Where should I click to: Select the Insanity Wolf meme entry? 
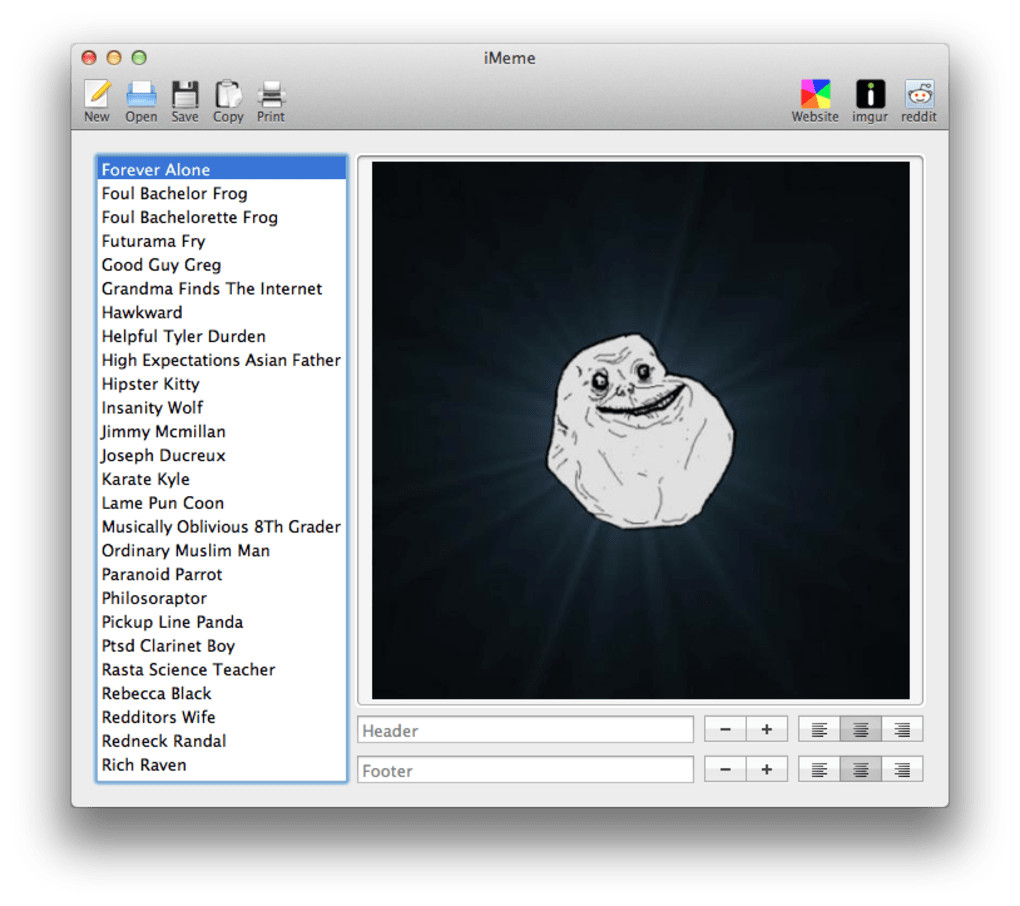click(152, 408)
